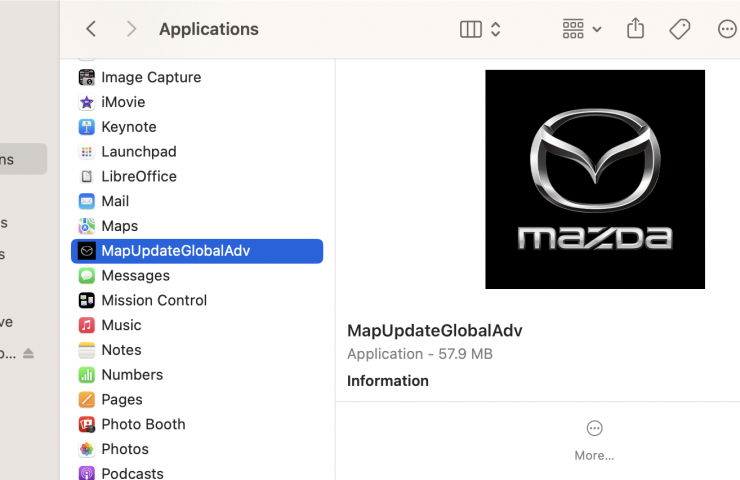
Task: Open the toolbar More actions ellipsis
Action: (727, 29)
